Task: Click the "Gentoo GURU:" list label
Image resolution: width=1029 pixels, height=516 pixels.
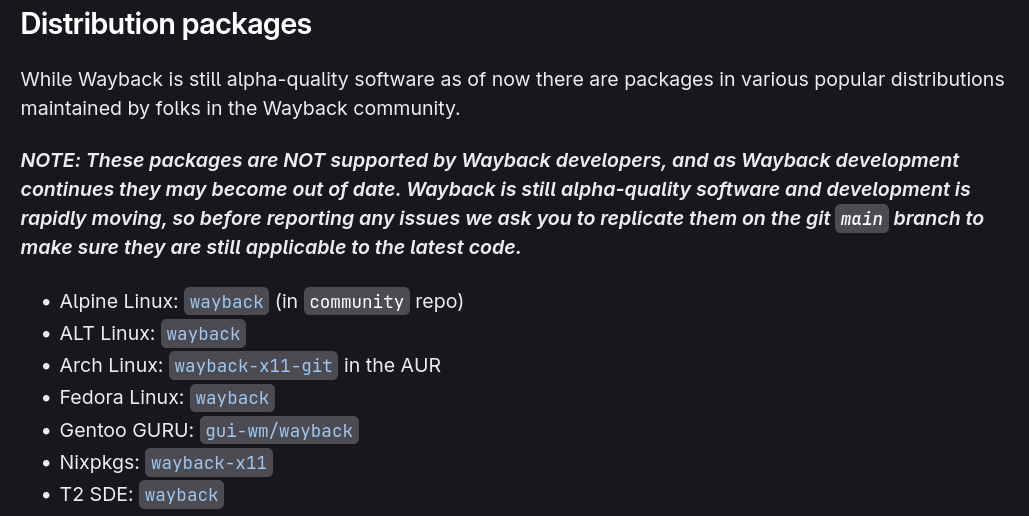Action: [127, 431]
